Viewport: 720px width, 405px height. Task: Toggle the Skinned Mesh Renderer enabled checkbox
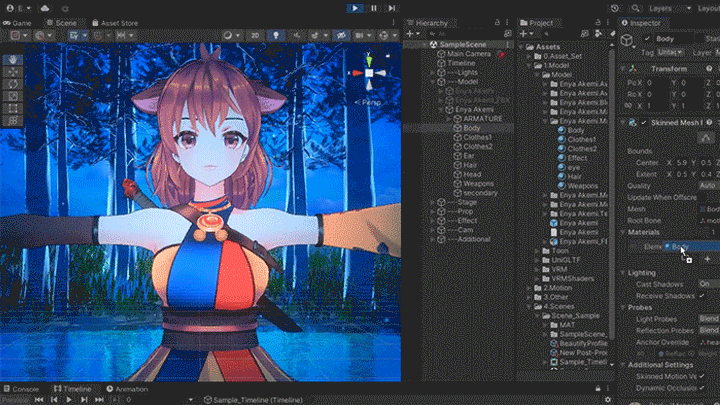[644, 123]
